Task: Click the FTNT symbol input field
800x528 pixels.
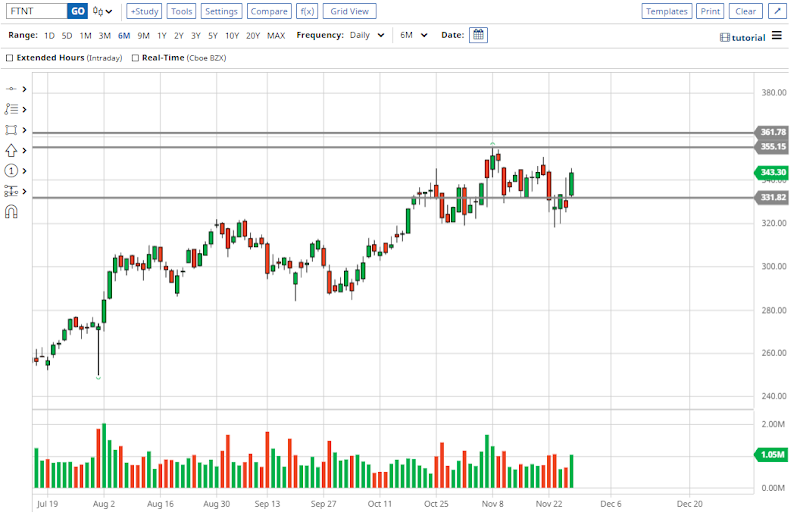Action: pyautogui.click(x=35, y=11)
